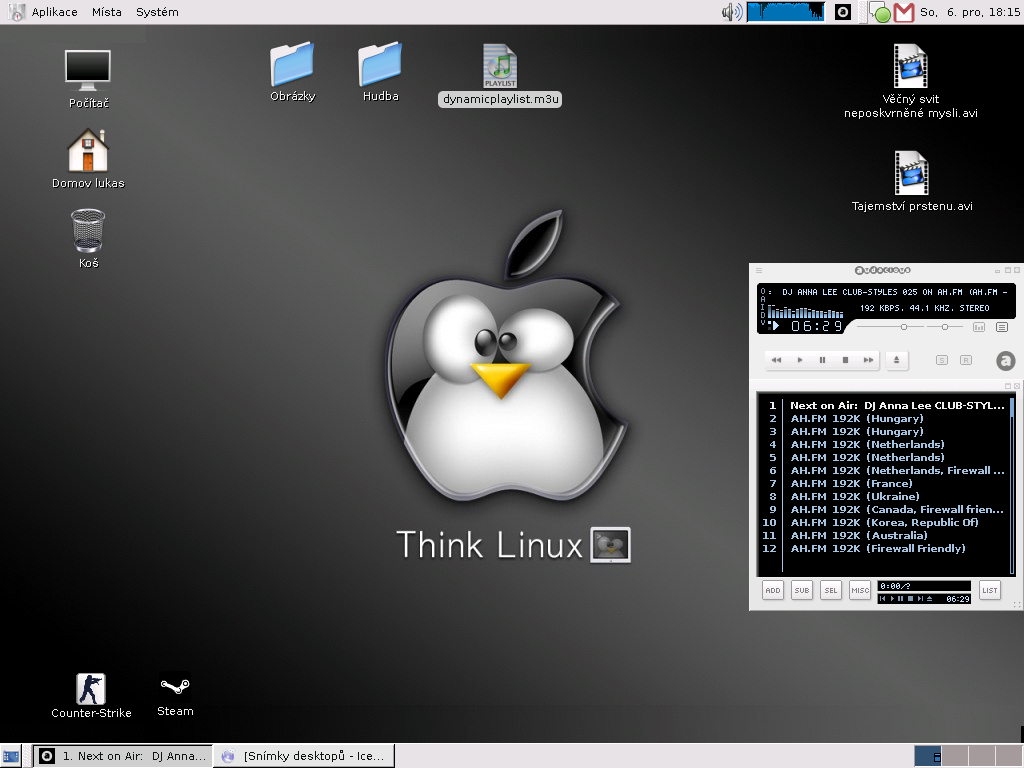Switch to '1. Next on Air: DJ Anna...' taskbar window
Screen dimensions: 1024x768
click(123, 756)
